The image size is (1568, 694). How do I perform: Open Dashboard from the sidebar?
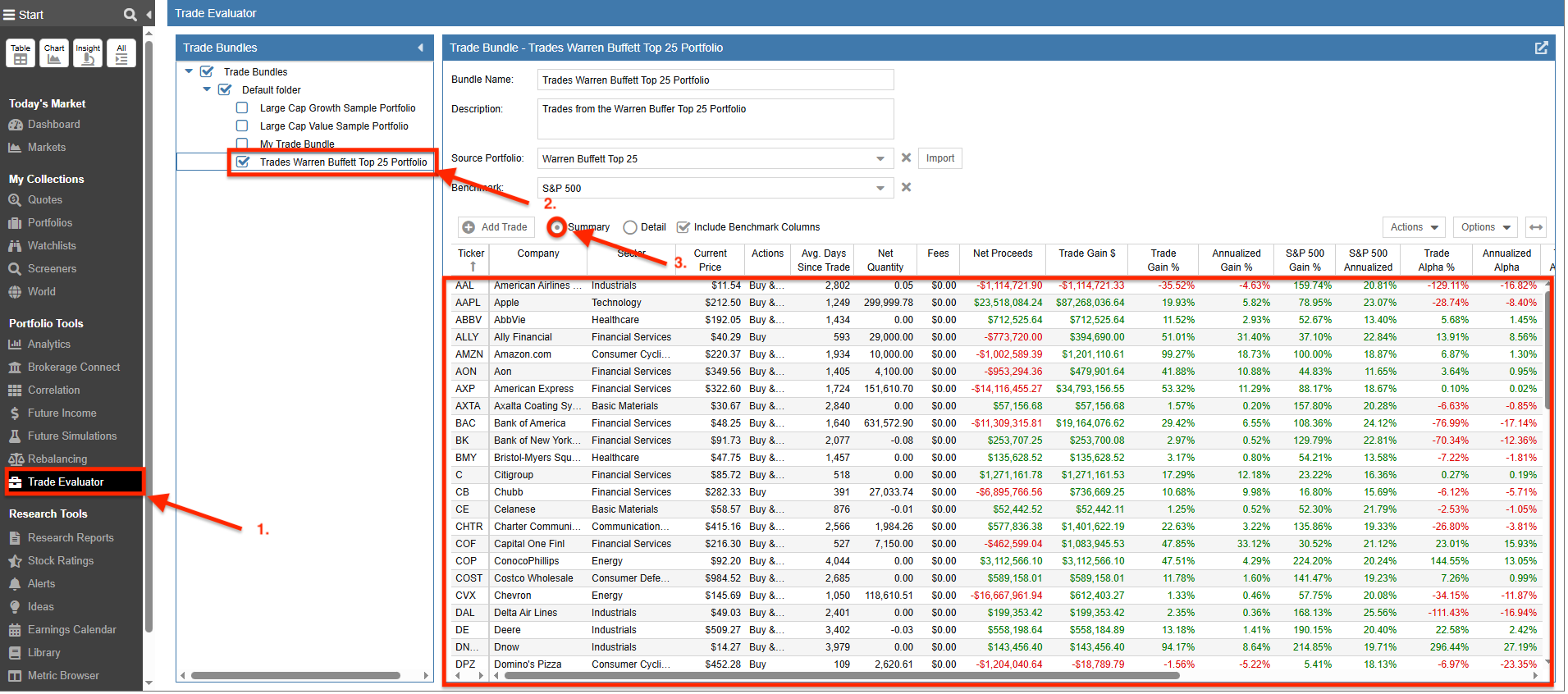pyautogui.click(x=53, y=125)
